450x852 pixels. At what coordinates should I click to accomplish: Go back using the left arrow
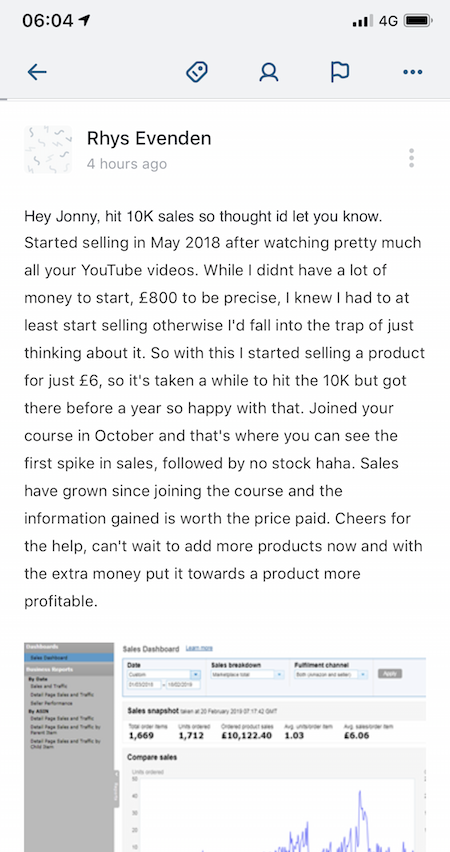pos(37,72)
